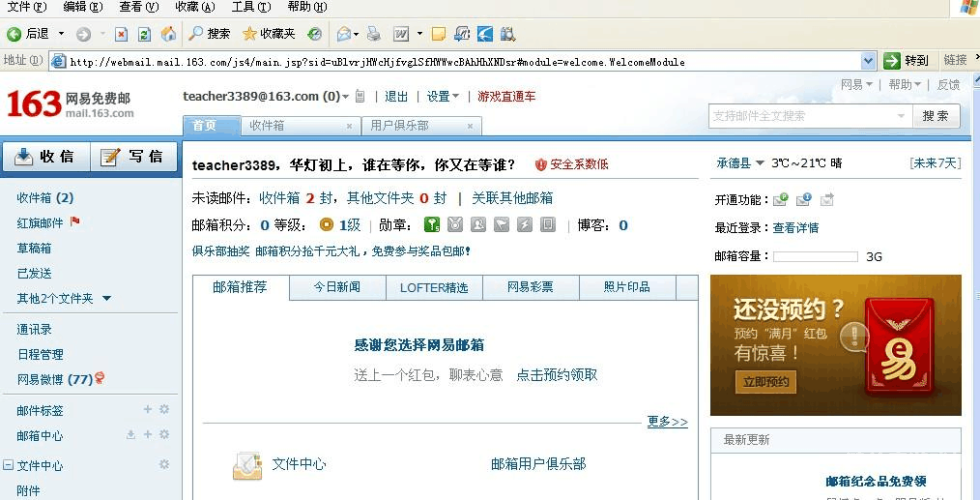This screenshot has width=980, height=500.
Task: Click the browser Print icon
Action: [374, 34]
